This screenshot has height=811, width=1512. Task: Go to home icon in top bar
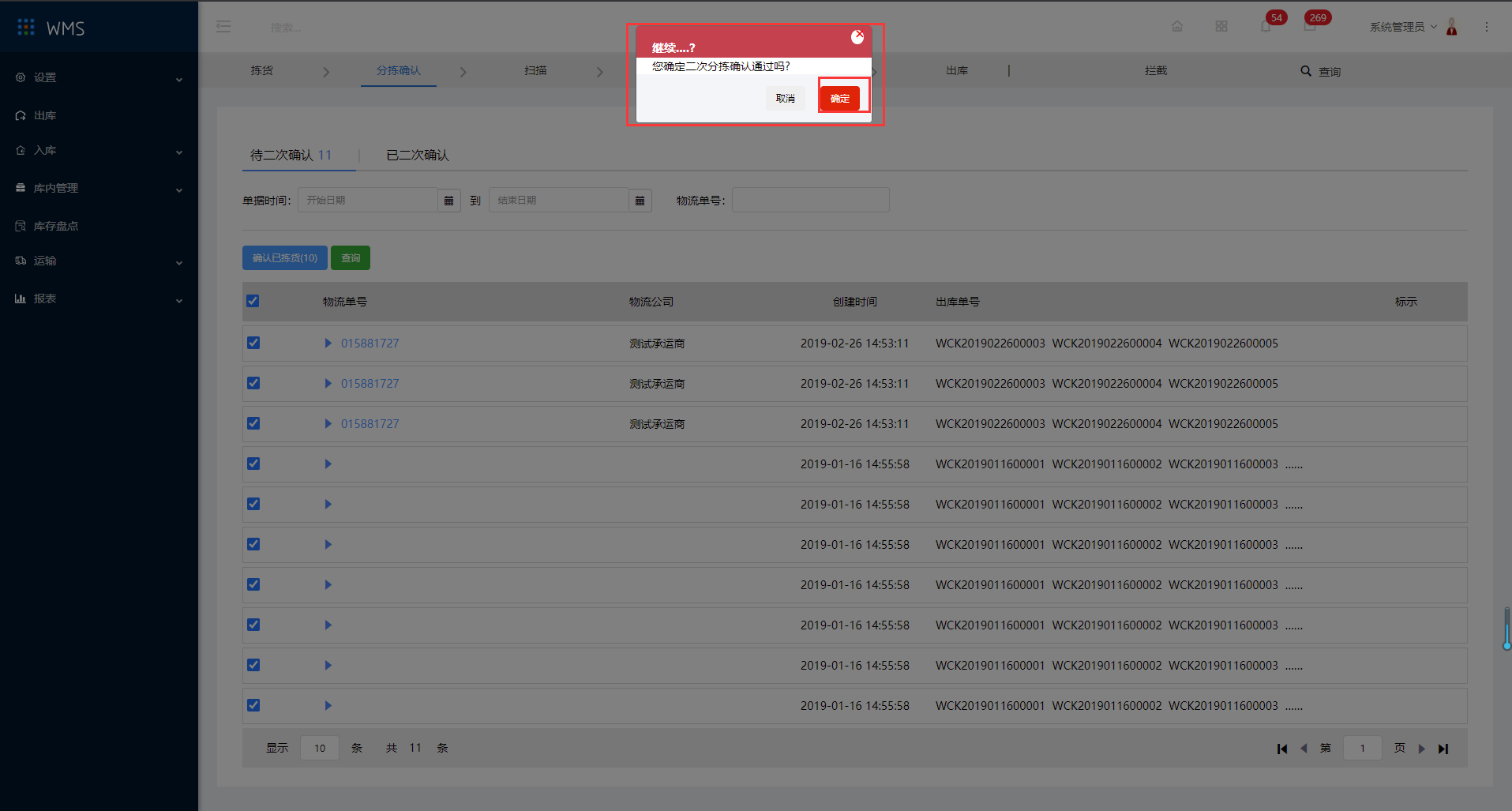click(x=1177, y=27)
